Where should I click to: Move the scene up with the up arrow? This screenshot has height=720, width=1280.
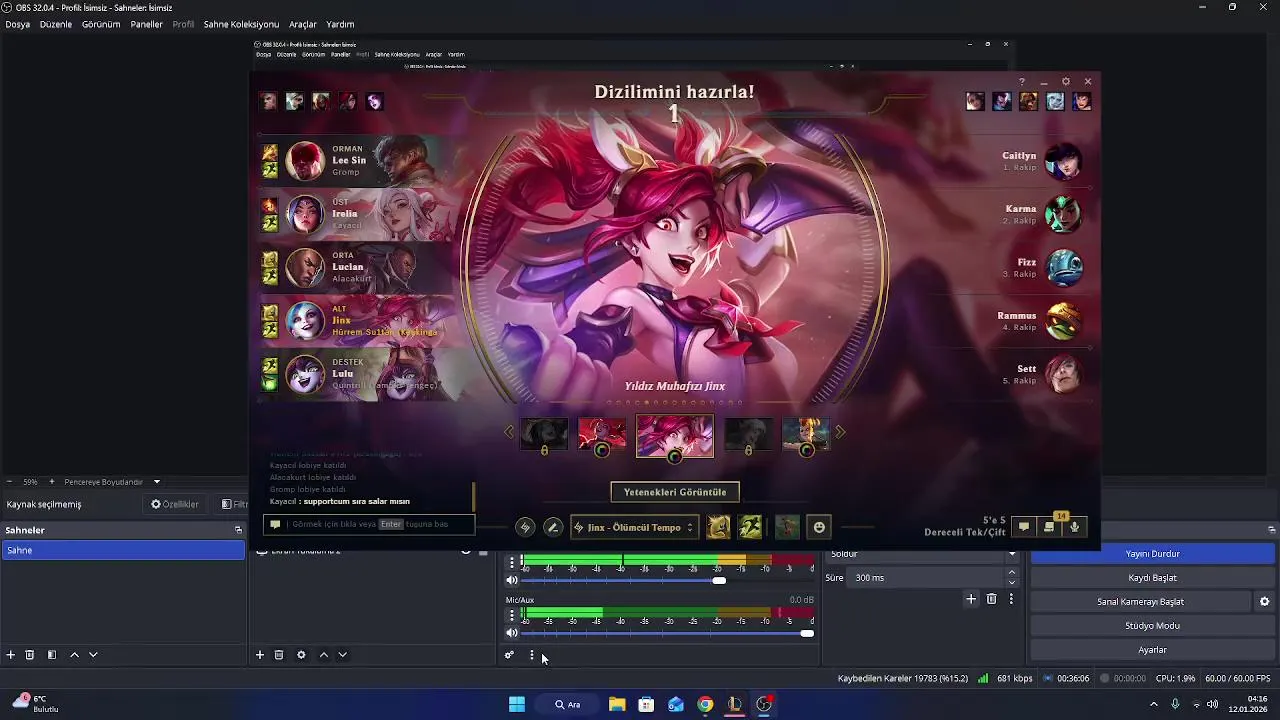coord(74,655)
